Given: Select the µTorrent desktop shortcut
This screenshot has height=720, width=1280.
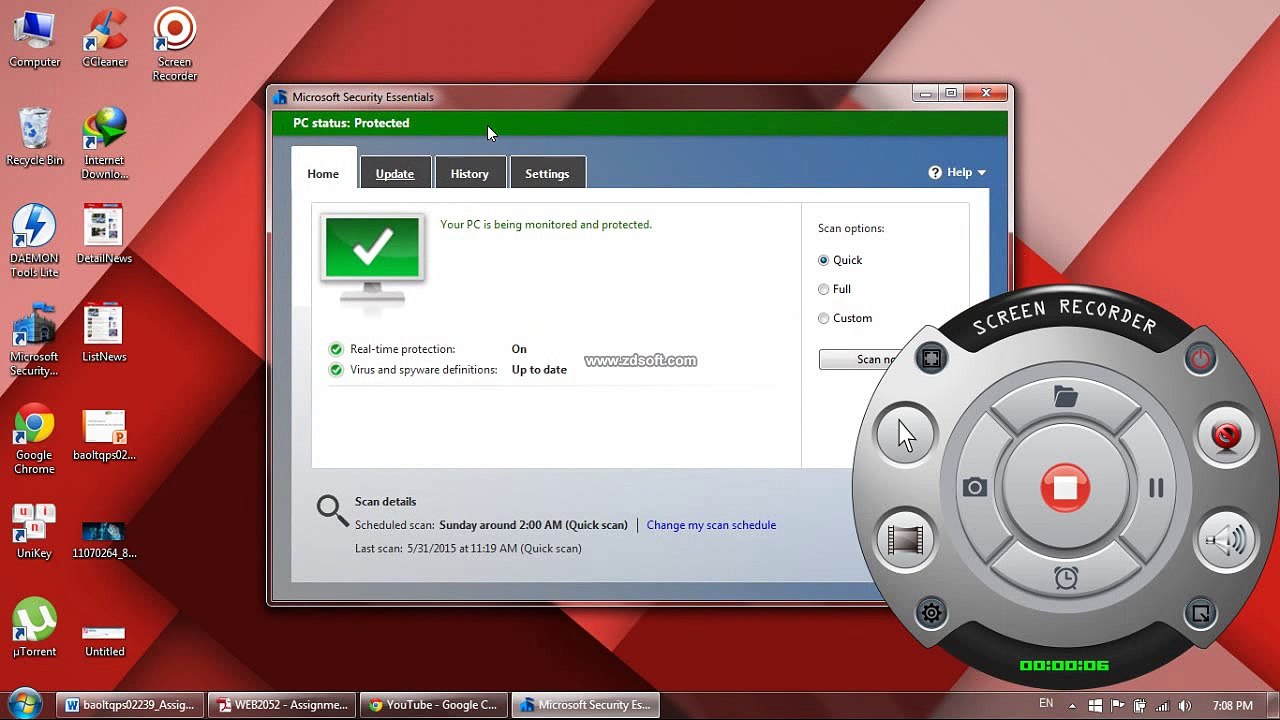Looking at the screenshot, I should (34, 628).
